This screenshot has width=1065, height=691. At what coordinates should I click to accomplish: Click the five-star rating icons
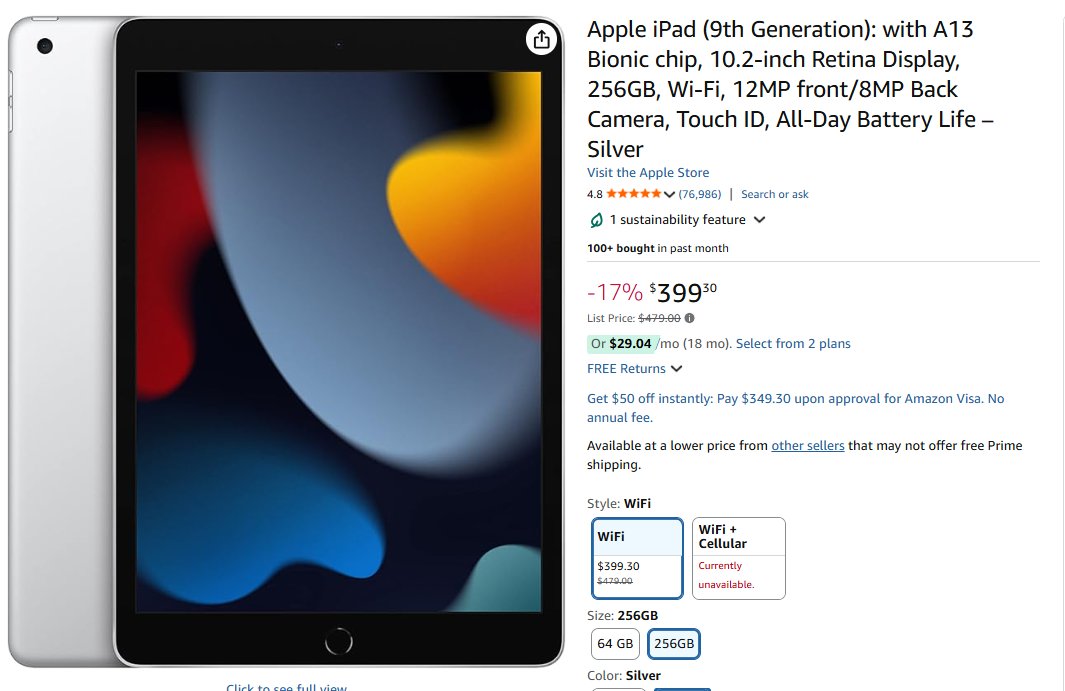pos(633,194)
